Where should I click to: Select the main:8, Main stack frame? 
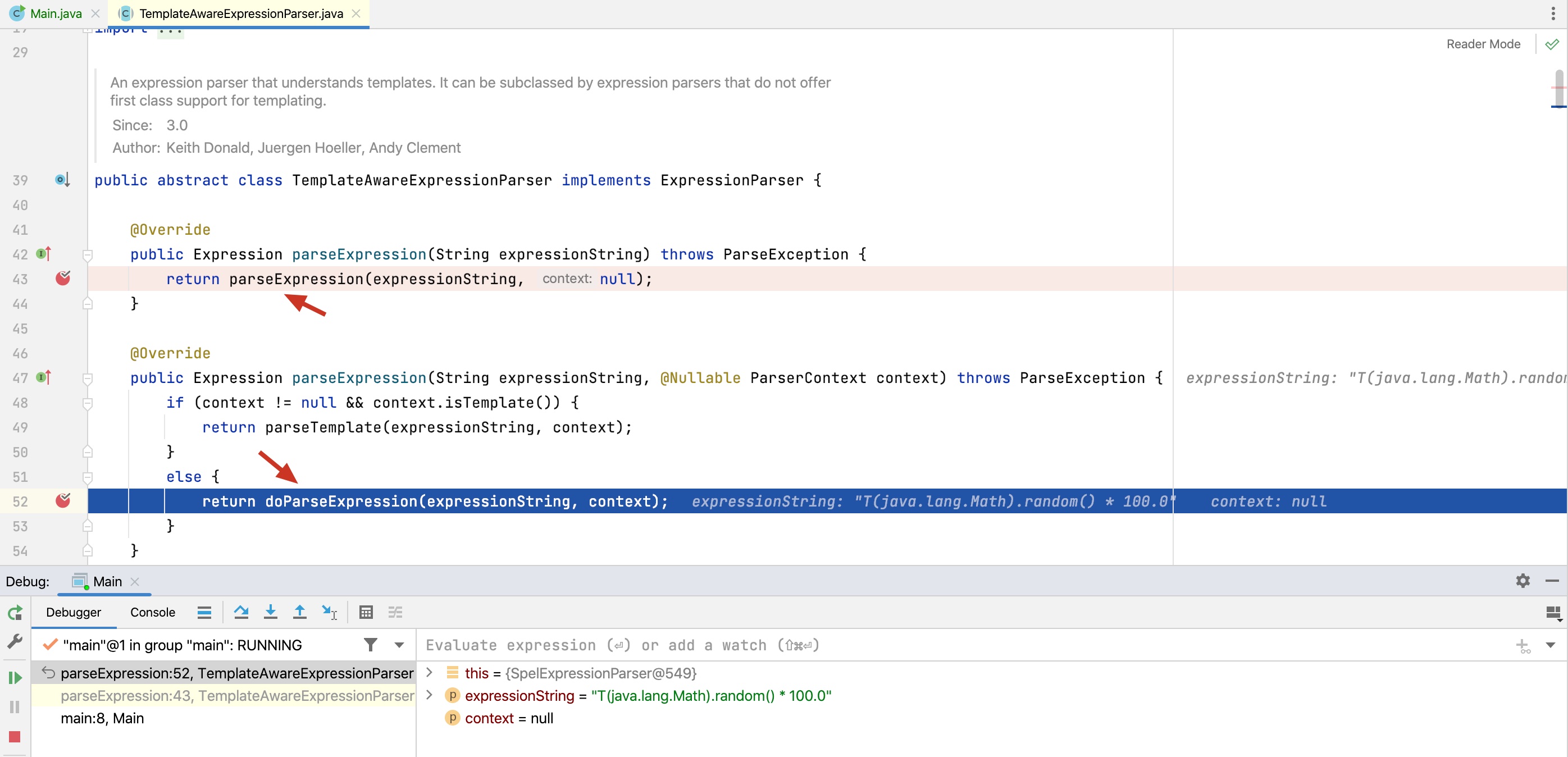pos(224,718)
